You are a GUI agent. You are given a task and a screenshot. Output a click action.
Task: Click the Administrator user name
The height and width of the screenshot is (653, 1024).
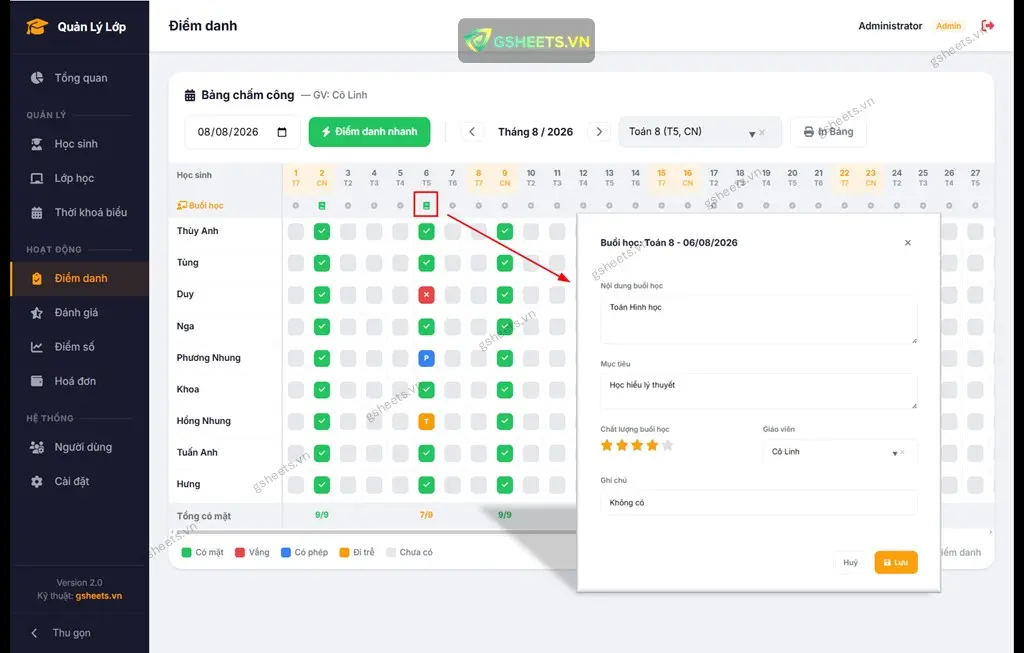click(x=890, y=26)
